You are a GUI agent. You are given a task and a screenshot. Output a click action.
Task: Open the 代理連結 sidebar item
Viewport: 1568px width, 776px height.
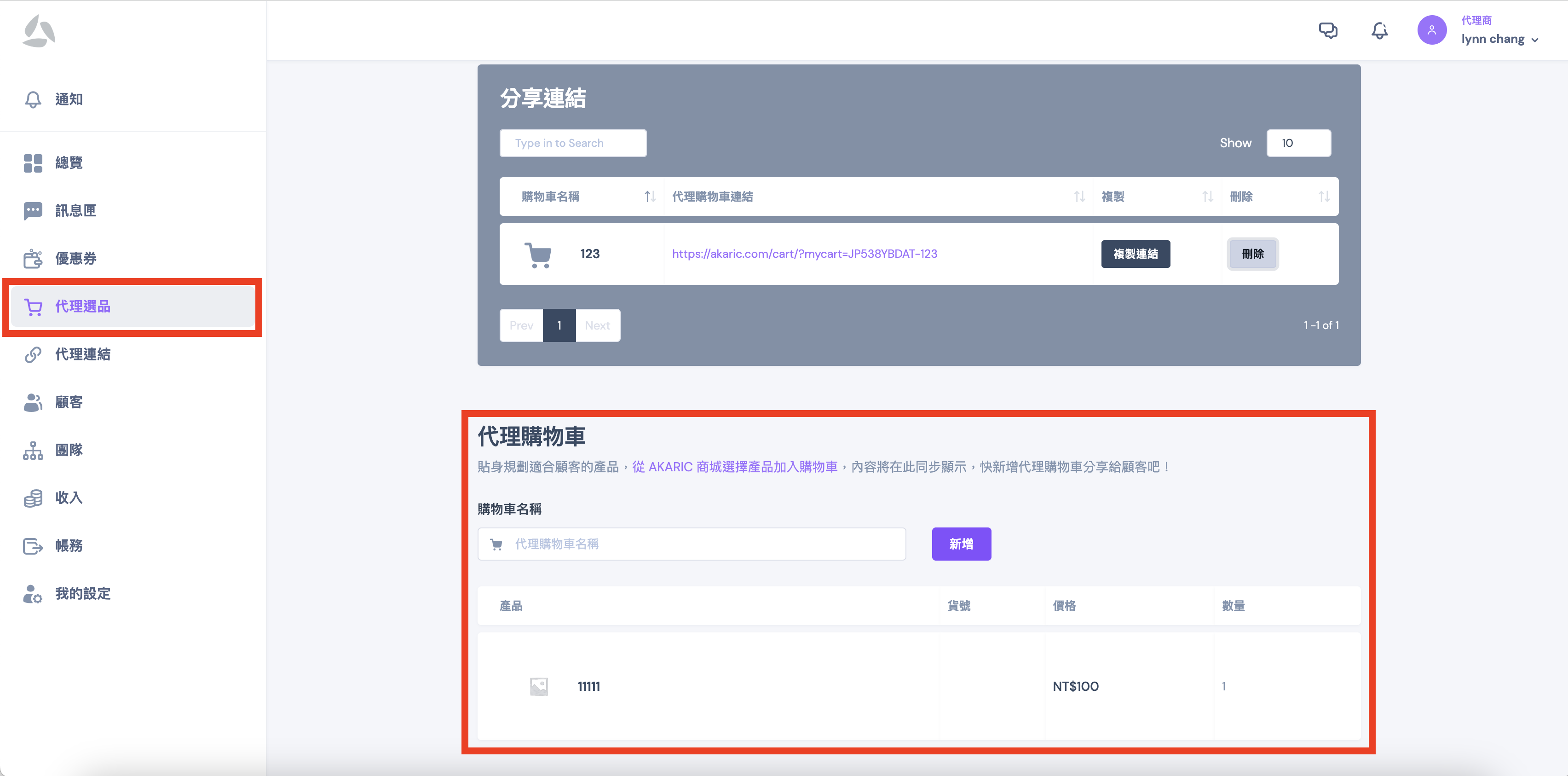(x=83, y=354)
